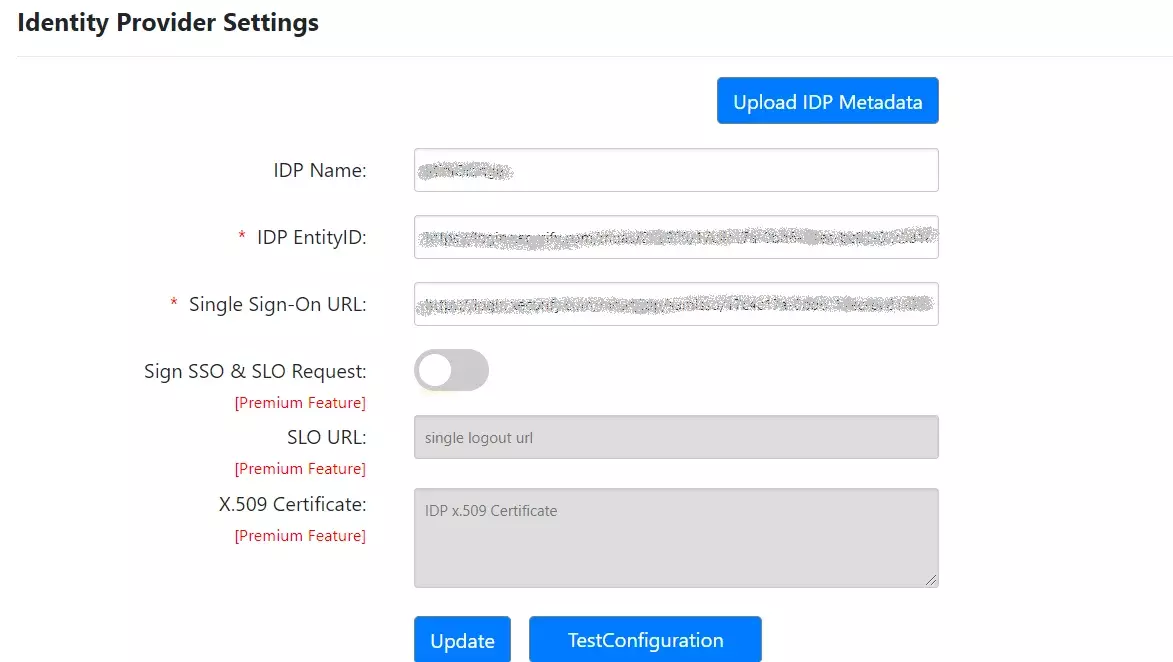The width and height of the screenshot is (1173, 662).
Task: Click the IDP x.509 Certificate textarea
Action: [x=676, y=538]
